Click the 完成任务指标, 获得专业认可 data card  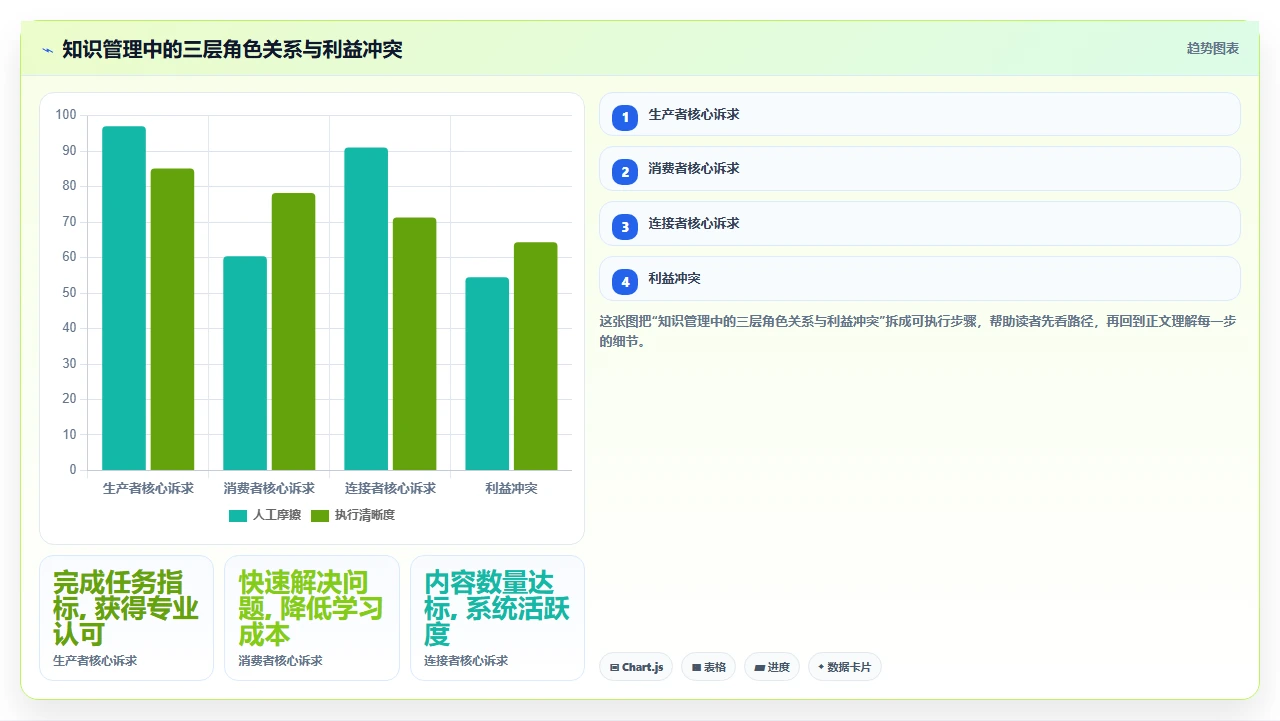(x=126, y=618)
